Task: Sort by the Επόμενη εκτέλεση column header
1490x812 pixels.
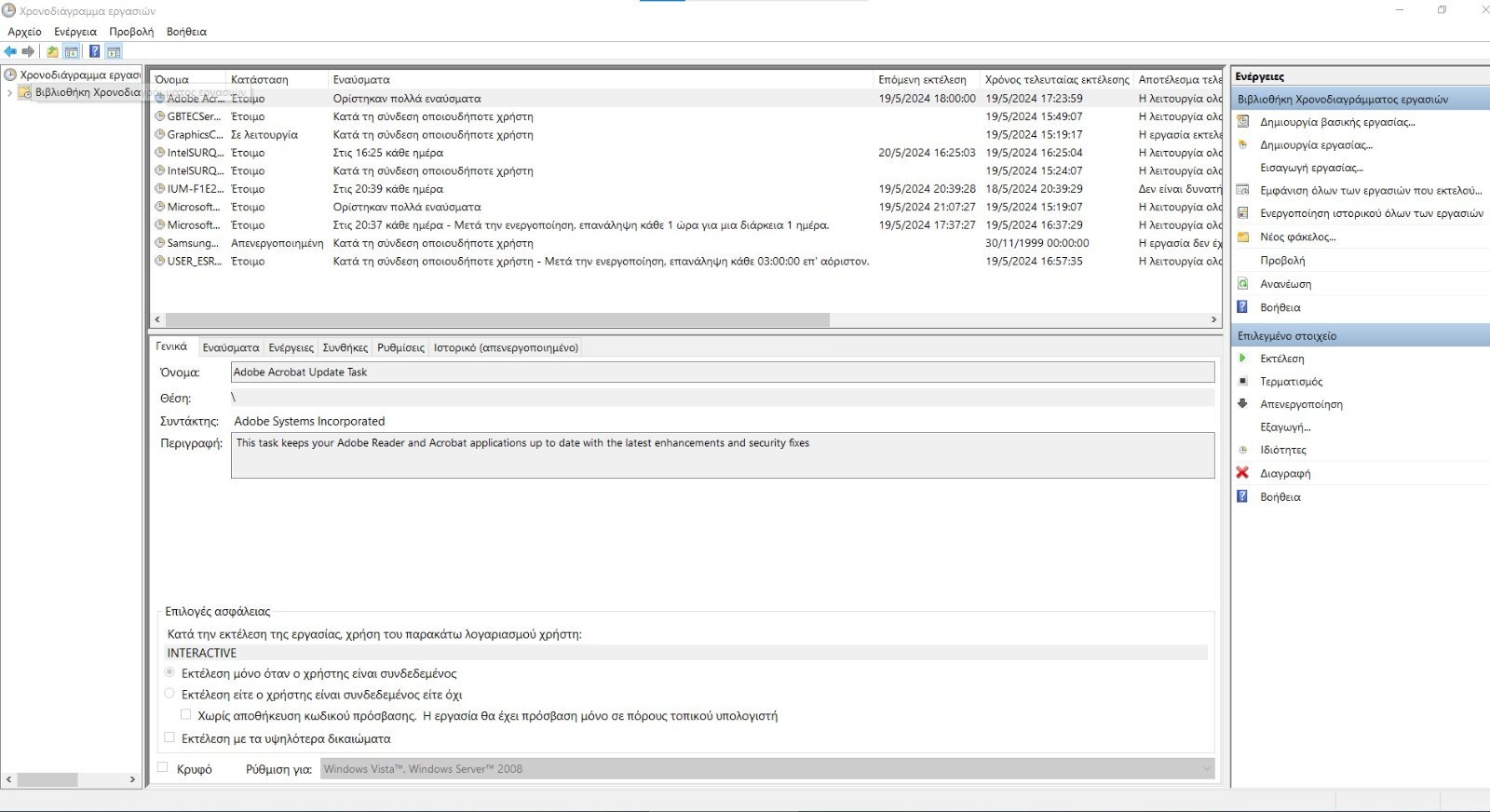Action: [927, 80]
